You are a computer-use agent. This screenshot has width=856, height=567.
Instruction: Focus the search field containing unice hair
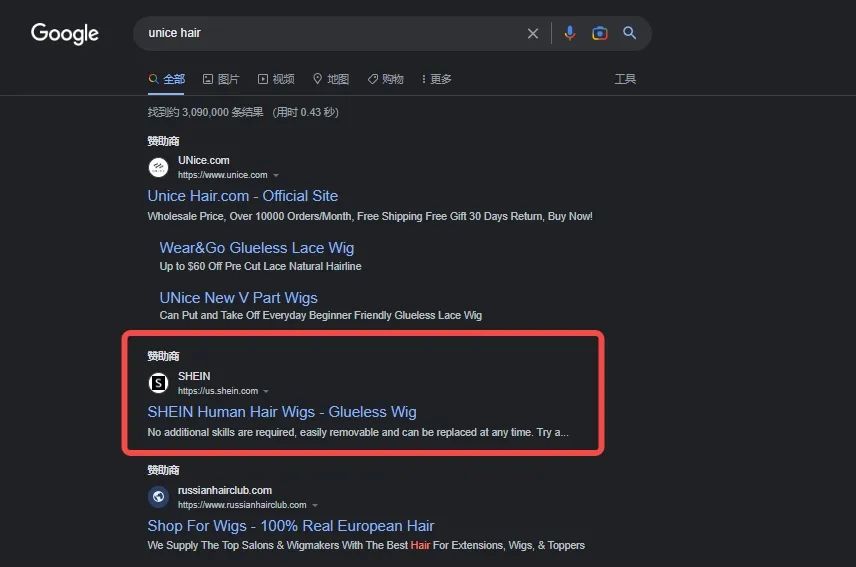pyautogui.click(x=328, y=33)
